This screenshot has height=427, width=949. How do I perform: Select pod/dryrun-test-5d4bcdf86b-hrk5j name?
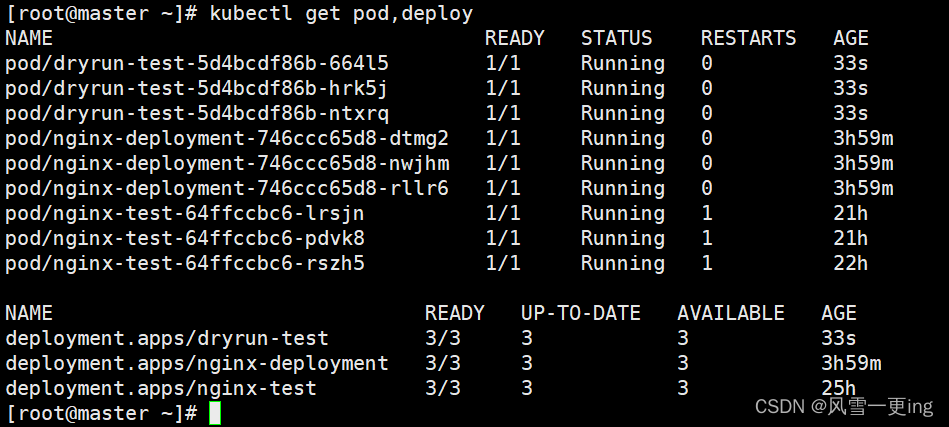[x=197, y=88]
